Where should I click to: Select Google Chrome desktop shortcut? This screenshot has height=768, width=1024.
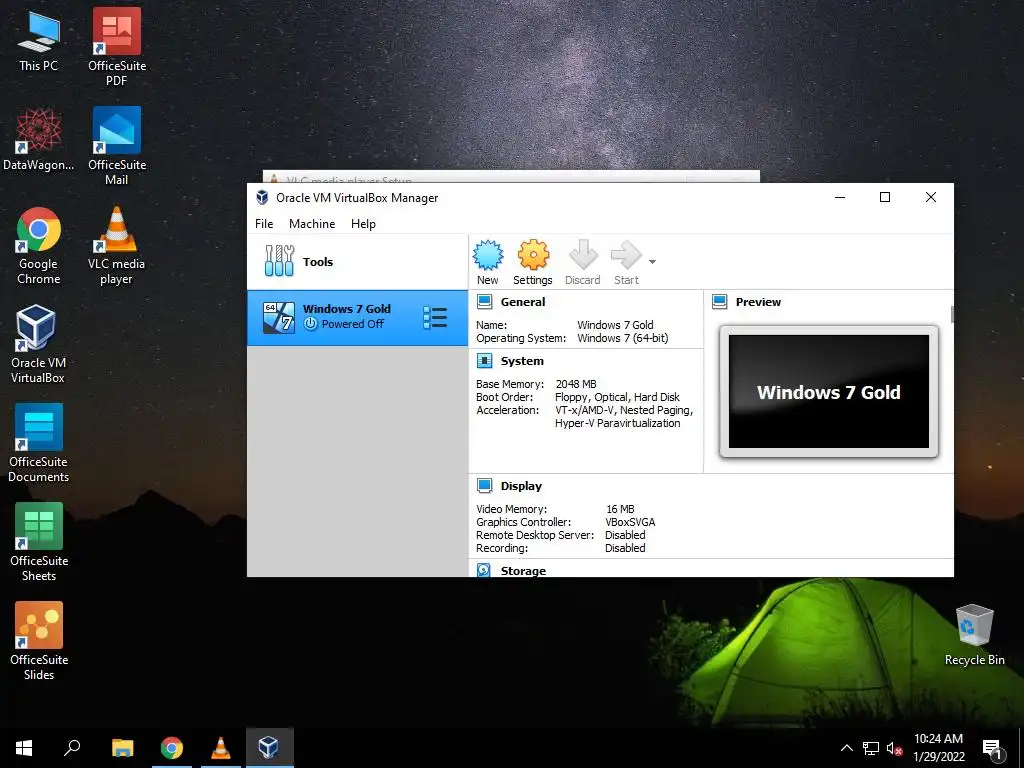[39, 246]
